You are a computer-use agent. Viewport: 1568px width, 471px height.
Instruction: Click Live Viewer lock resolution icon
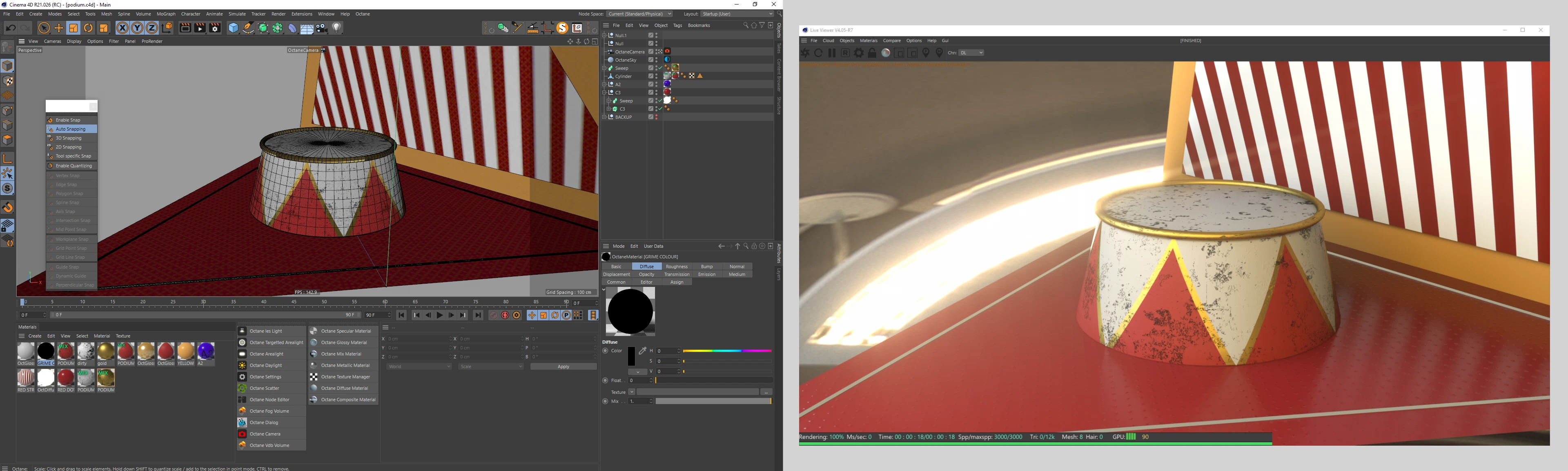click(872, 53)
